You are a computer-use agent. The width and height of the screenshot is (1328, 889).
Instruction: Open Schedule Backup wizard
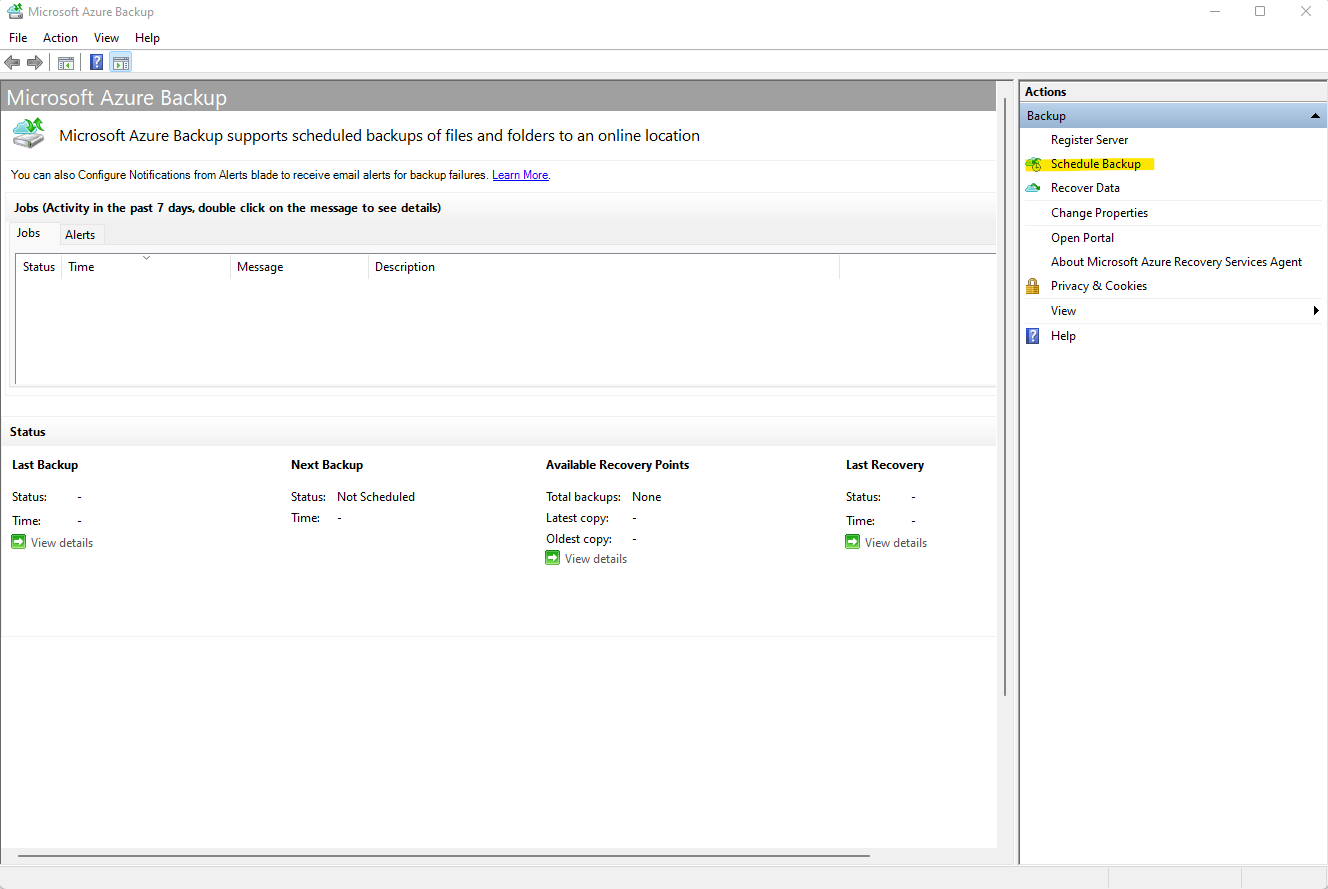(1095, 164)
